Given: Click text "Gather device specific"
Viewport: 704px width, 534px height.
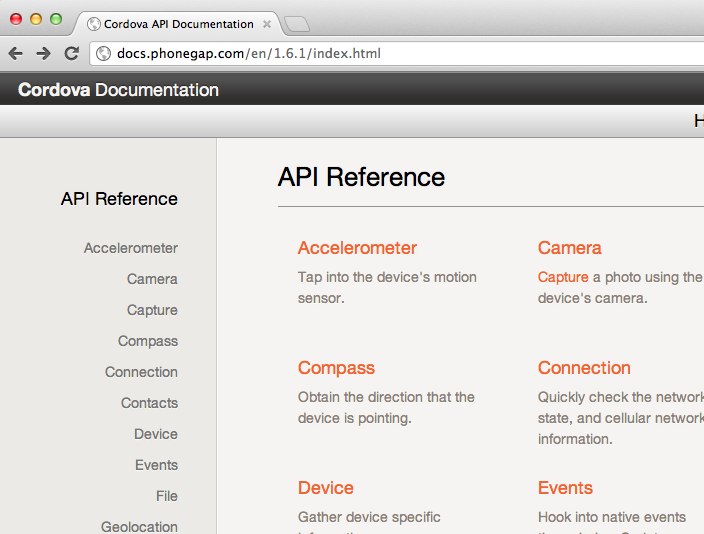Looking at the screenshot, I should 369,517.
